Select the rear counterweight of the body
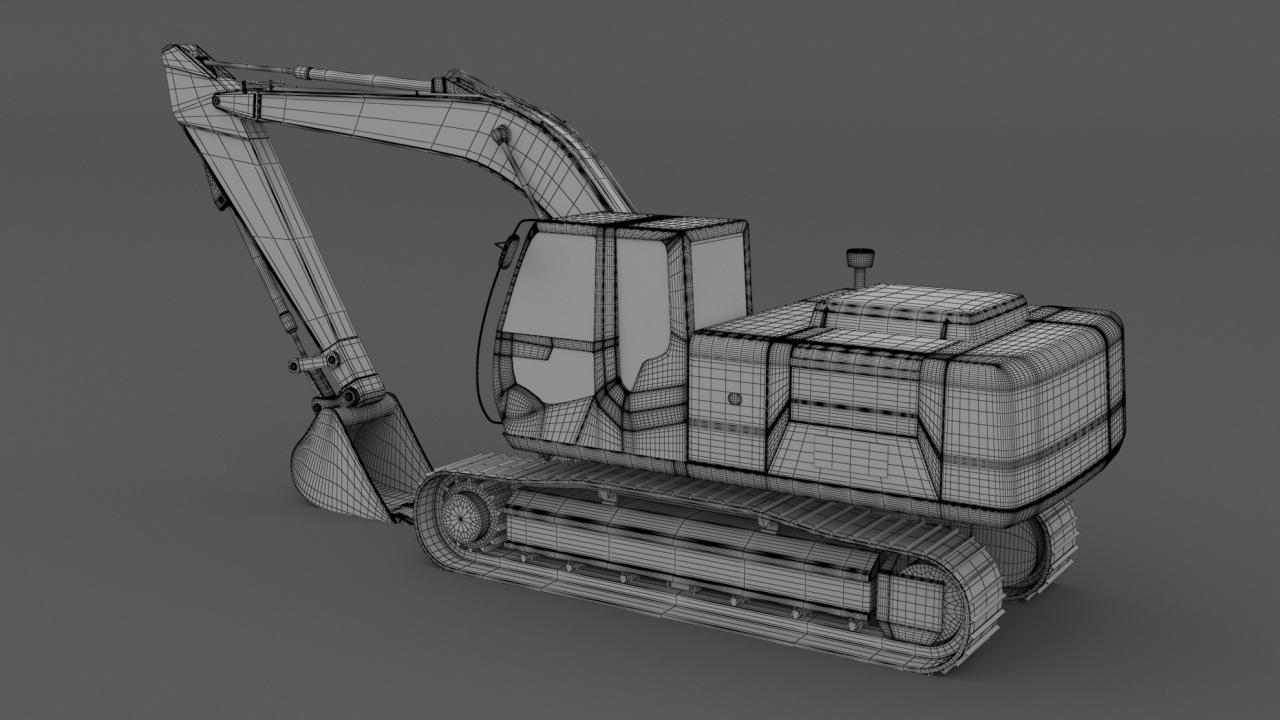 point(1030,420)
